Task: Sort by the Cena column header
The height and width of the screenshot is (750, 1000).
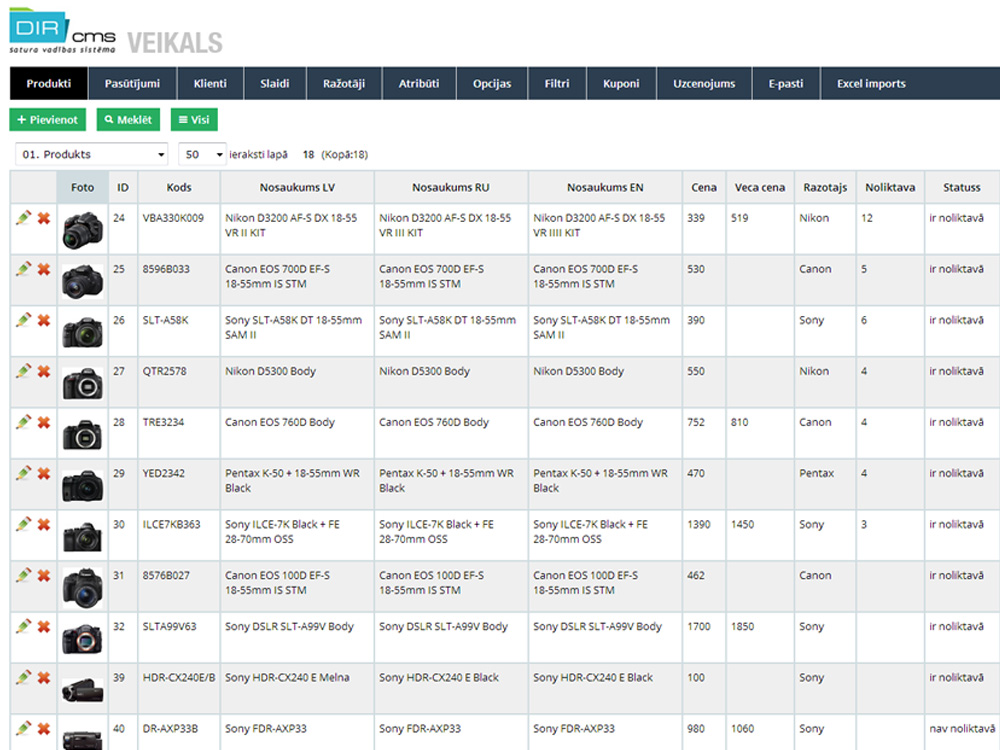Action: [x=703, y=188]
